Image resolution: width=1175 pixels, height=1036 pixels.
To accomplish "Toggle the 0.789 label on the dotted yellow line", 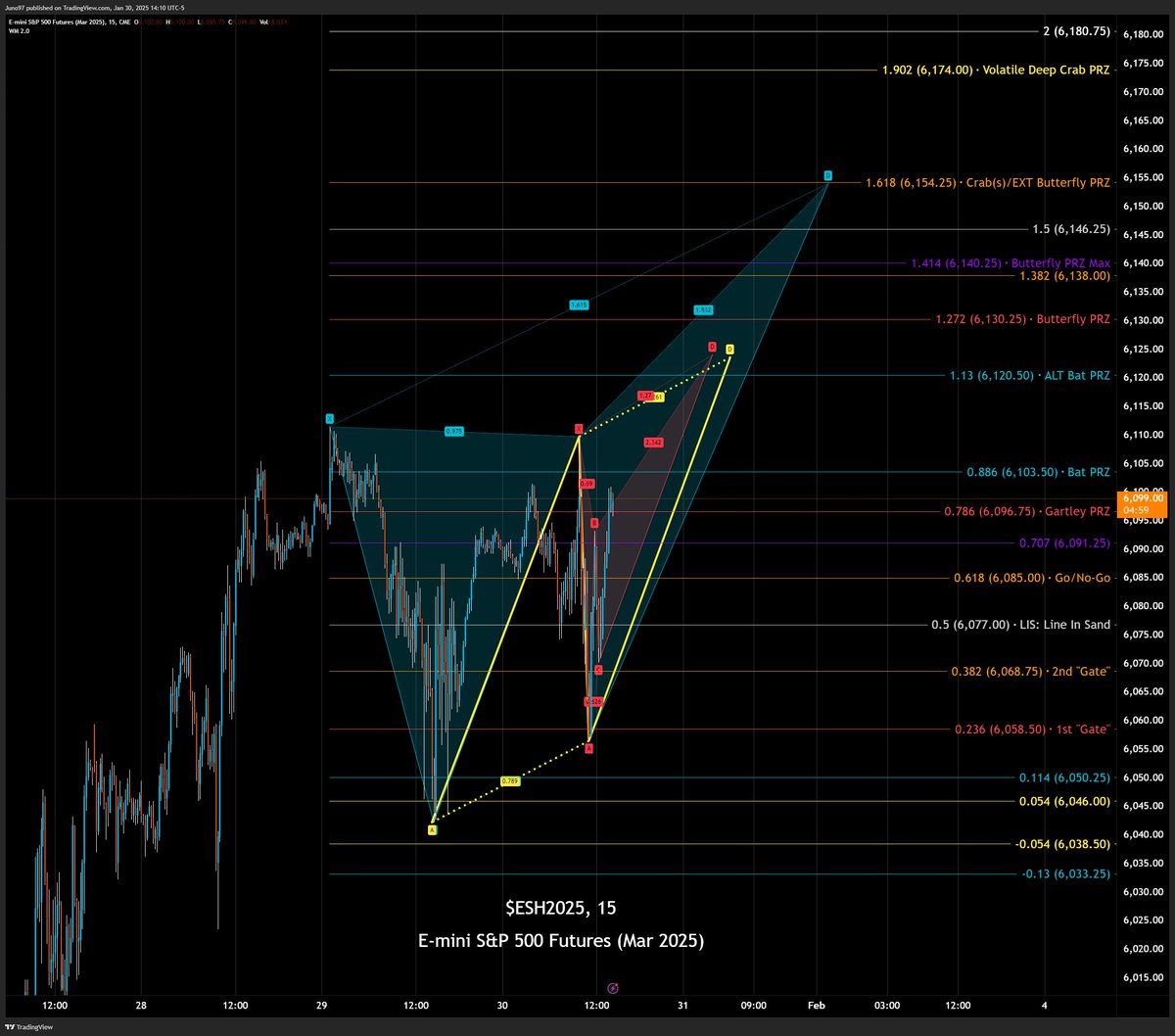I will (509, 780).
